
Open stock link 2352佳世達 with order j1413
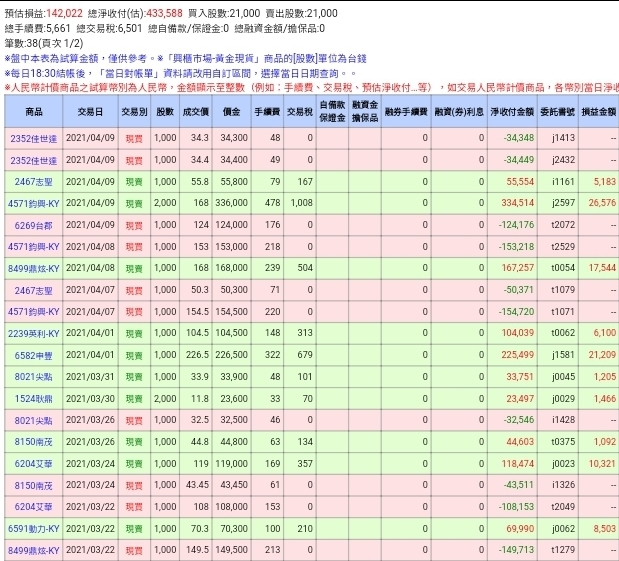pos(34,139)
